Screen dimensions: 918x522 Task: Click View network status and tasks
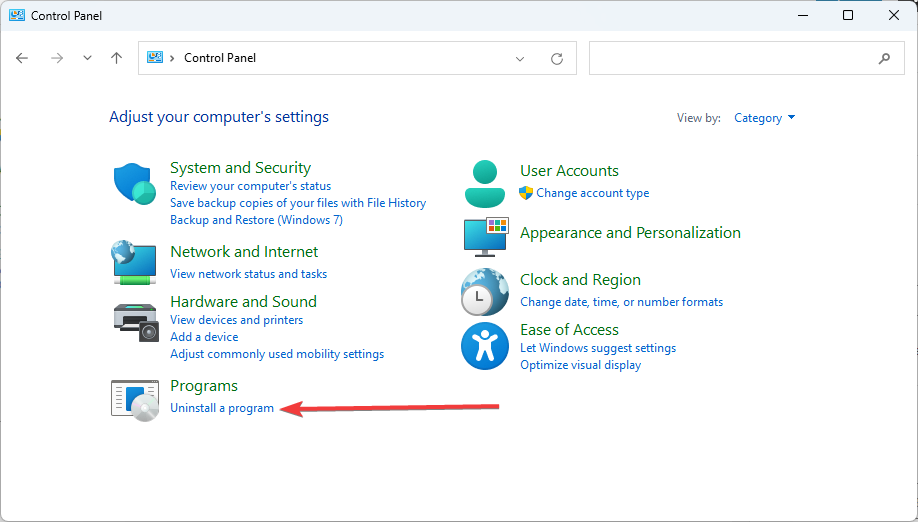click(x=248, y=273)
